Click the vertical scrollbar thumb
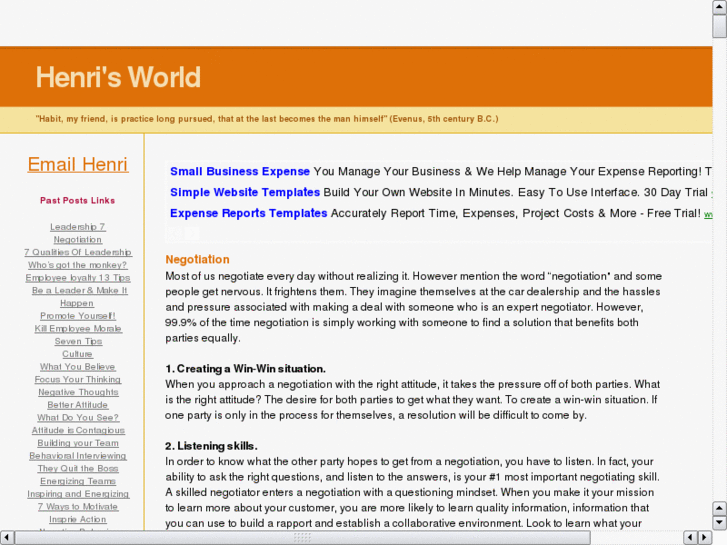727x545 pixels. click(x=719, y=26)
